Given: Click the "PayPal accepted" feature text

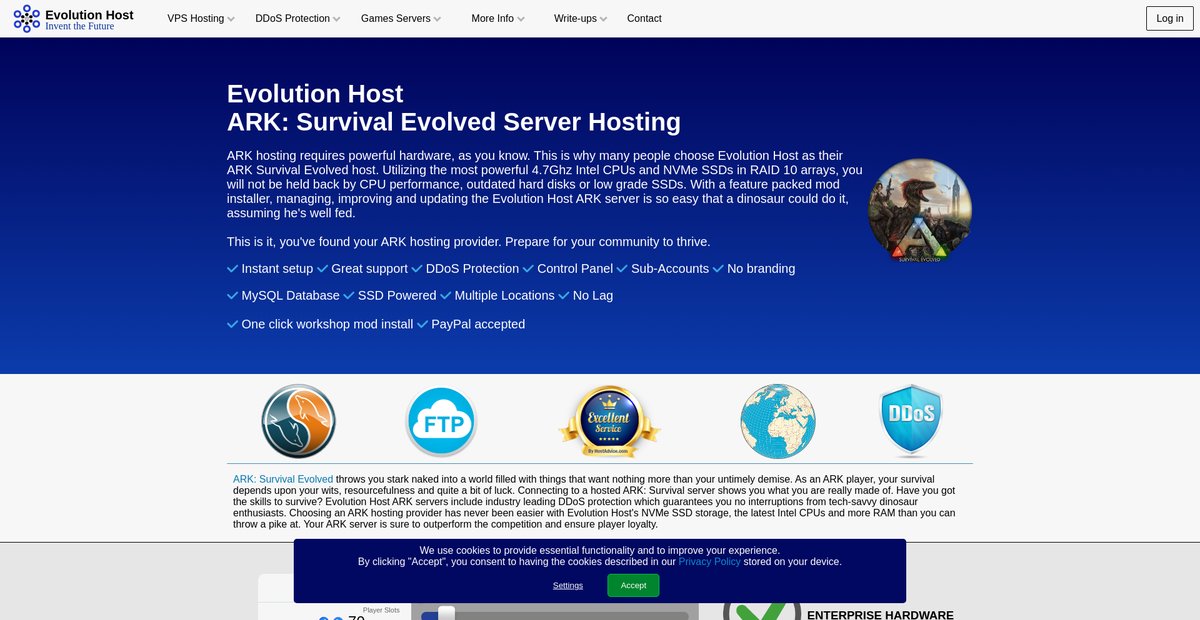Looking at the screenshot, I should click(x=478, y=324).
